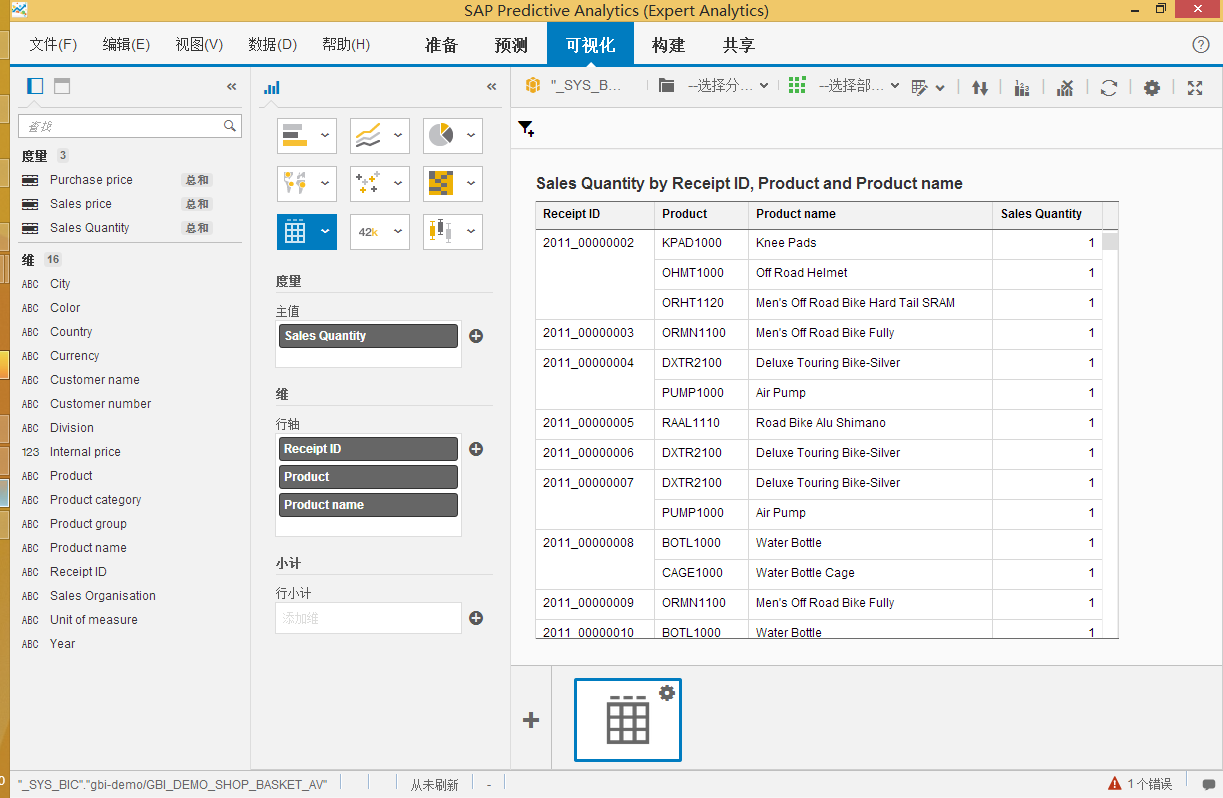Click the Sales Quantity measure chip
The width and height of the screenshot is (1223, 798).
click(x=368, y=336)
